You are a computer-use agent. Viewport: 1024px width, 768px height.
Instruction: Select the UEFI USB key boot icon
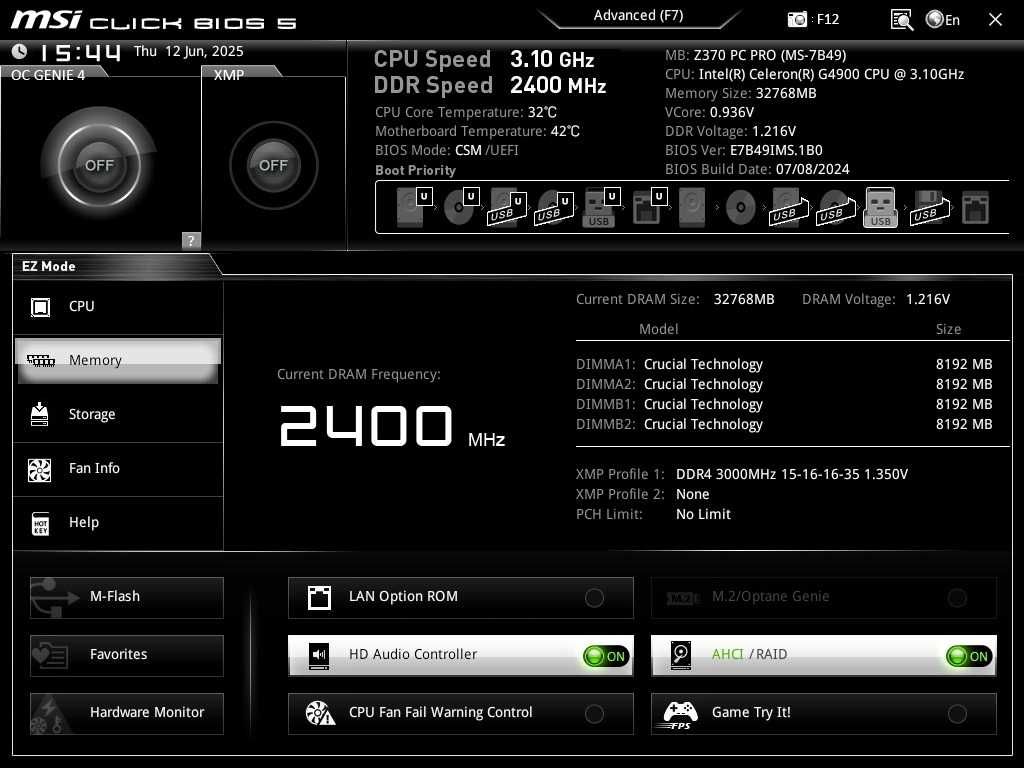(x=600, y=208)
